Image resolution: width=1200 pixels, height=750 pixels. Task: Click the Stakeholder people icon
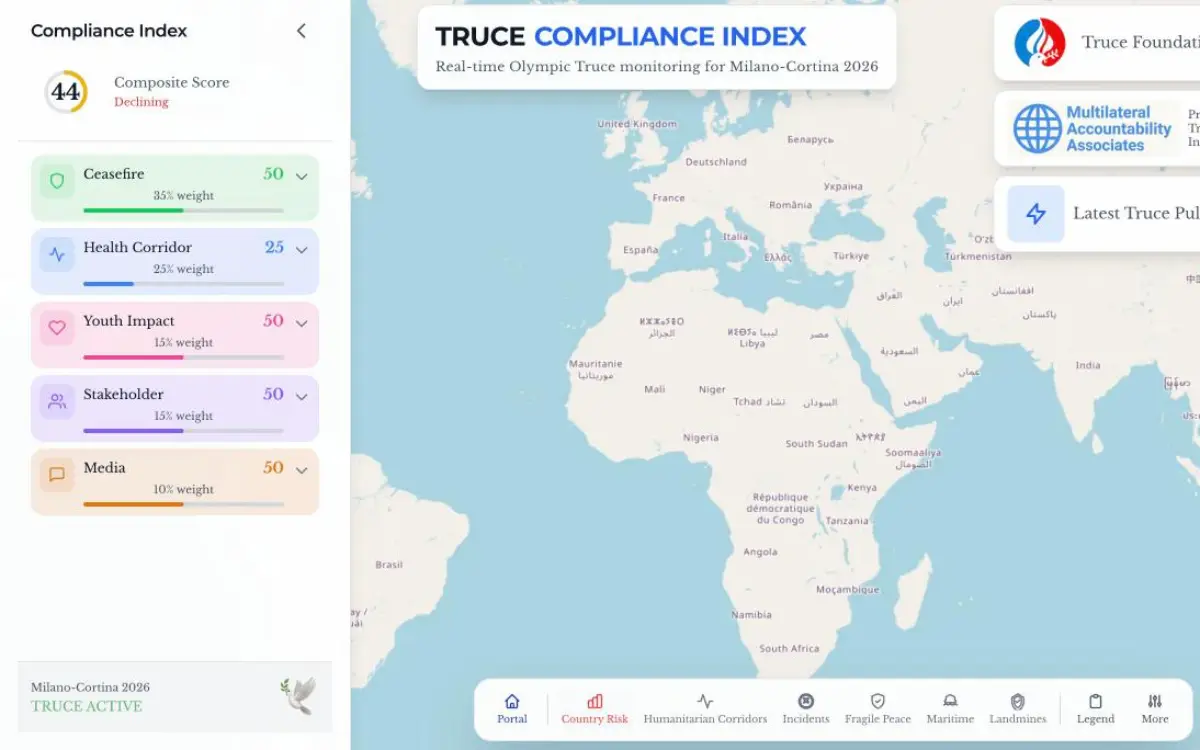click(57, 401)
